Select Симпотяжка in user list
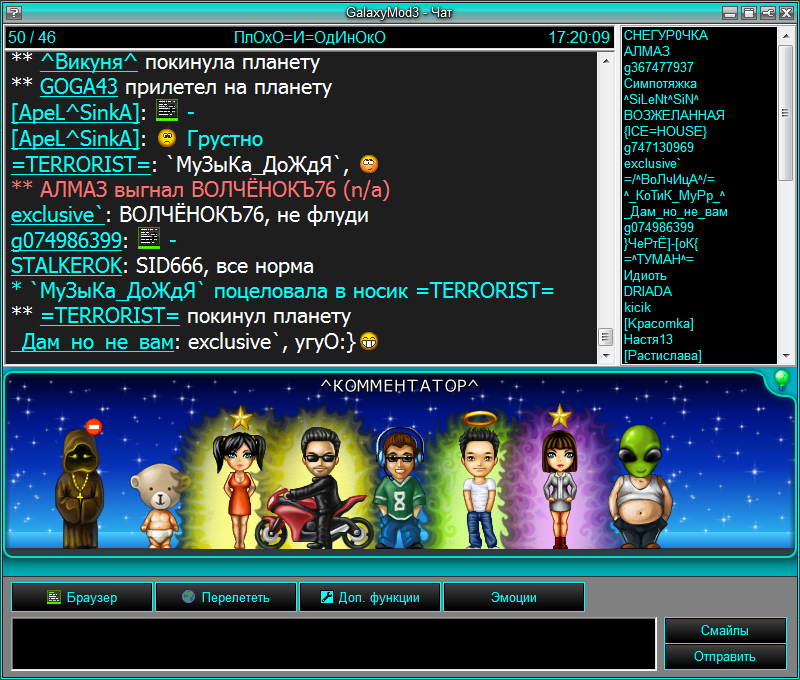Viewport: 800px width, 680px height. point(660,83)
